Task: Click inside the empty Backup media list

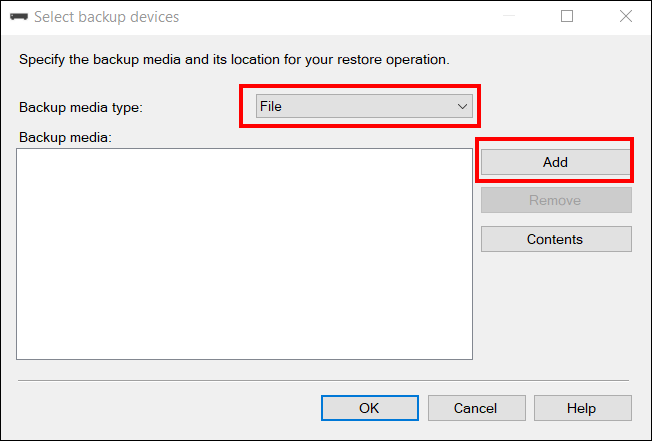Action: coord(244,254)
